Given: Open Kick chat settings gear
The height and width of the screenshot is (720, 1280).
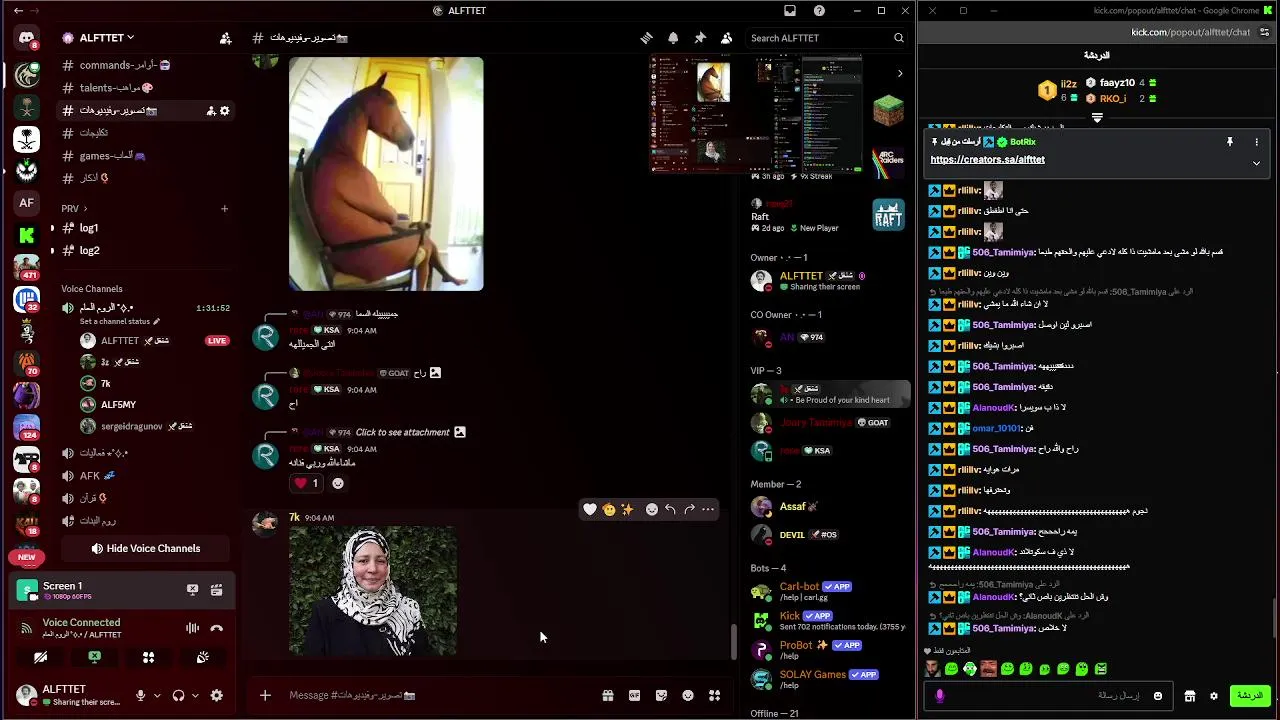Looking at the screenshot, I should point(1213,696).
